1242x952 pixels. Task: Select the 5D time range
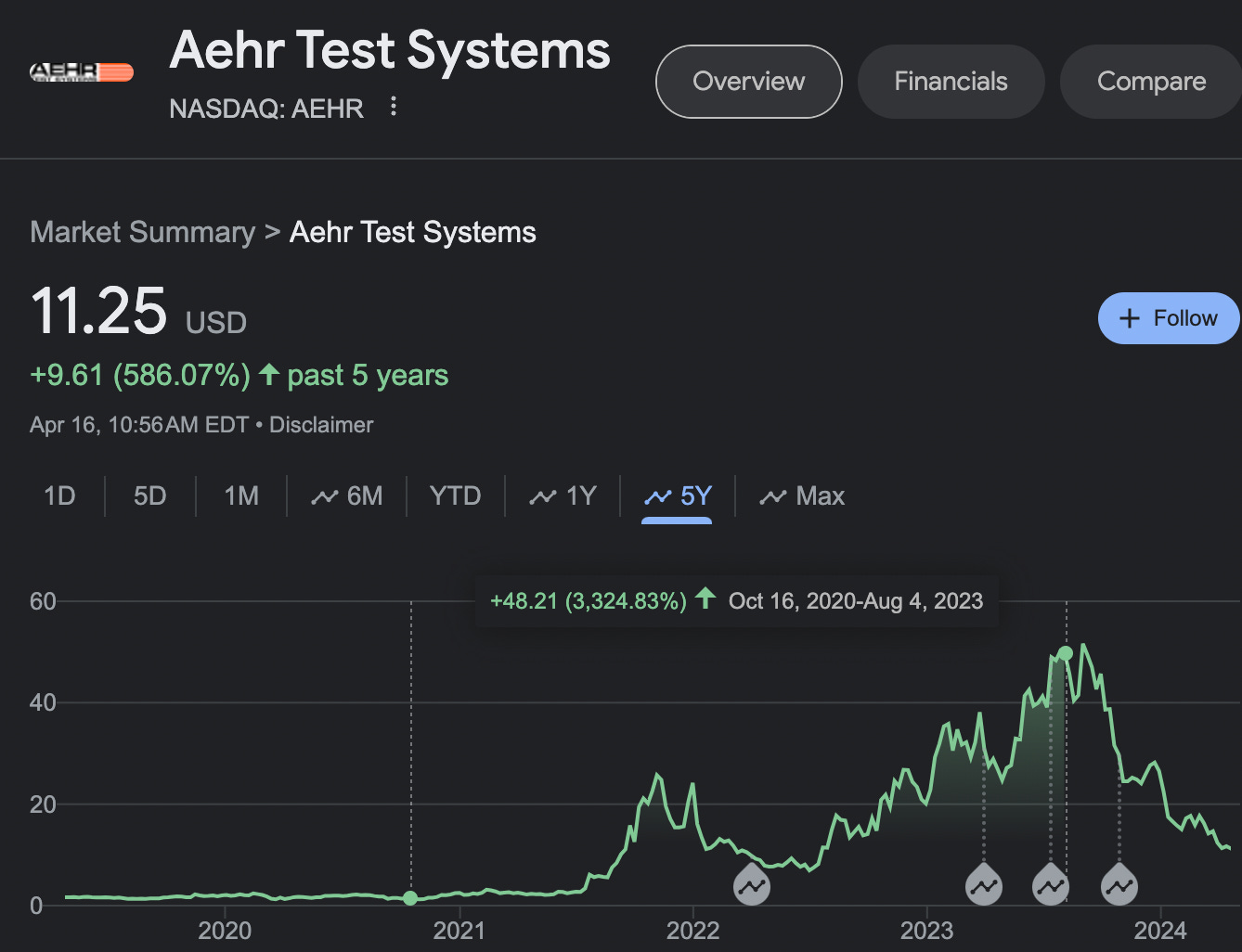(149, 495)
